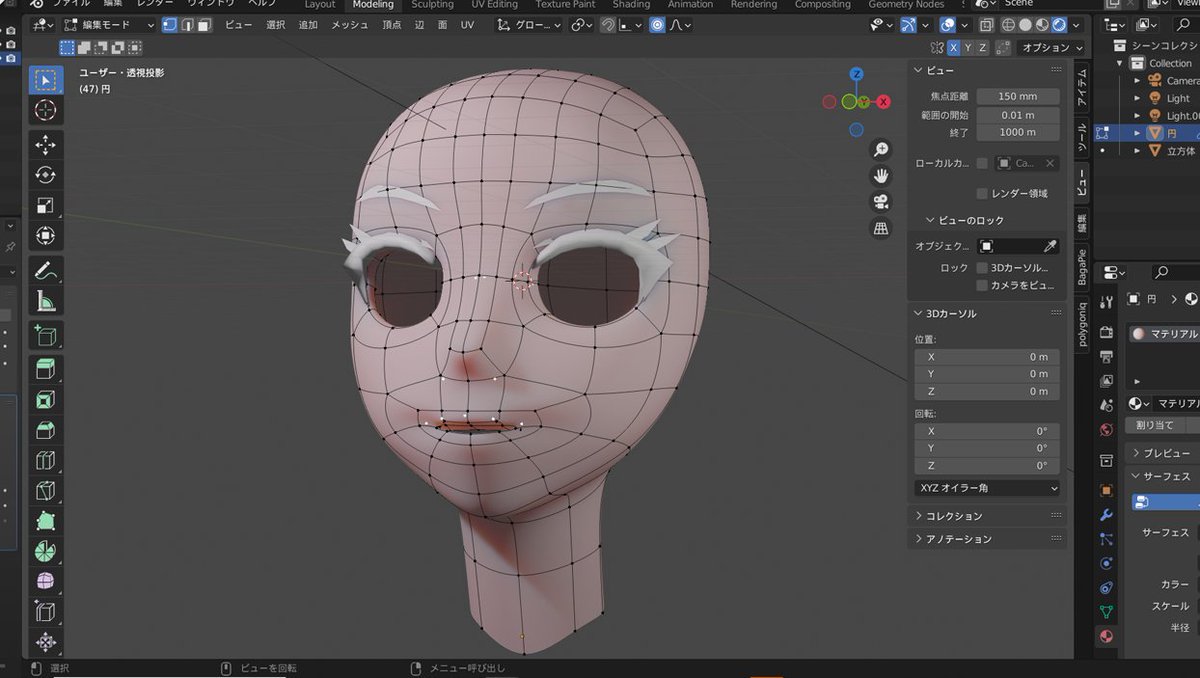Expand the Camera item in outliner
The image size is (1200, 678).
coord(1136,81)
